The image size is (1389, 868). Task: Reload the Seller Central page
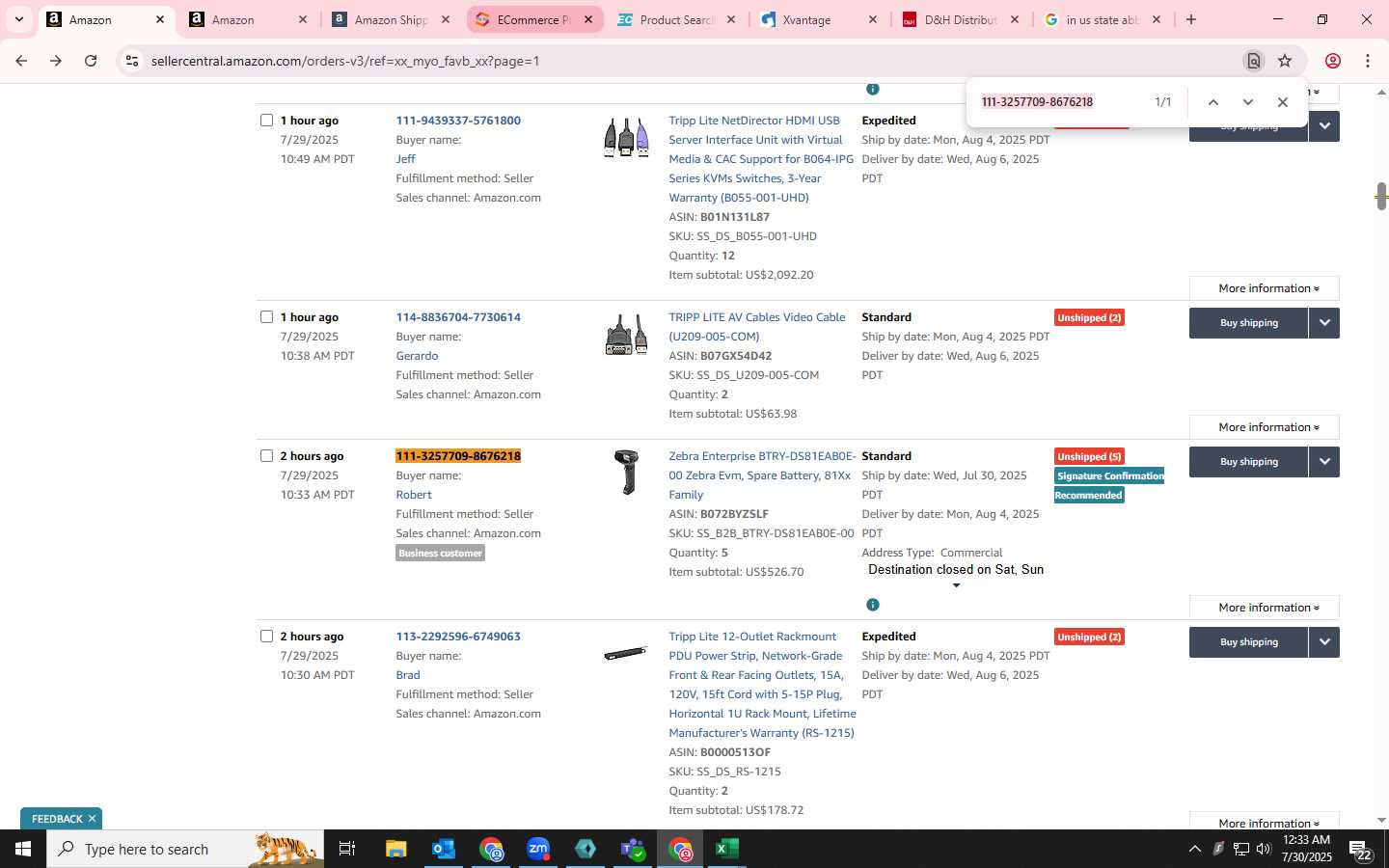tap(91, 61)
